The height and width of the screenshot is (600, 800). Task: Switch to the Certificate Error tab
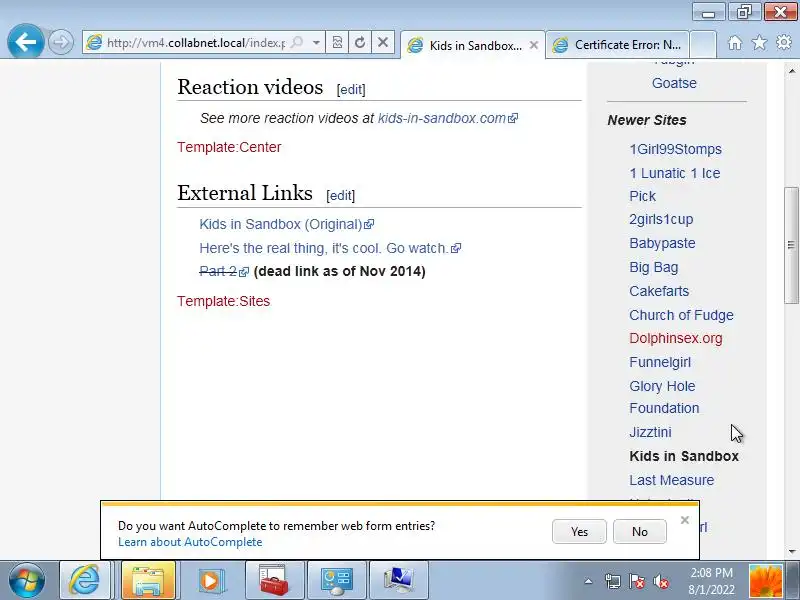pyautogui.click(x=617, y=45)
